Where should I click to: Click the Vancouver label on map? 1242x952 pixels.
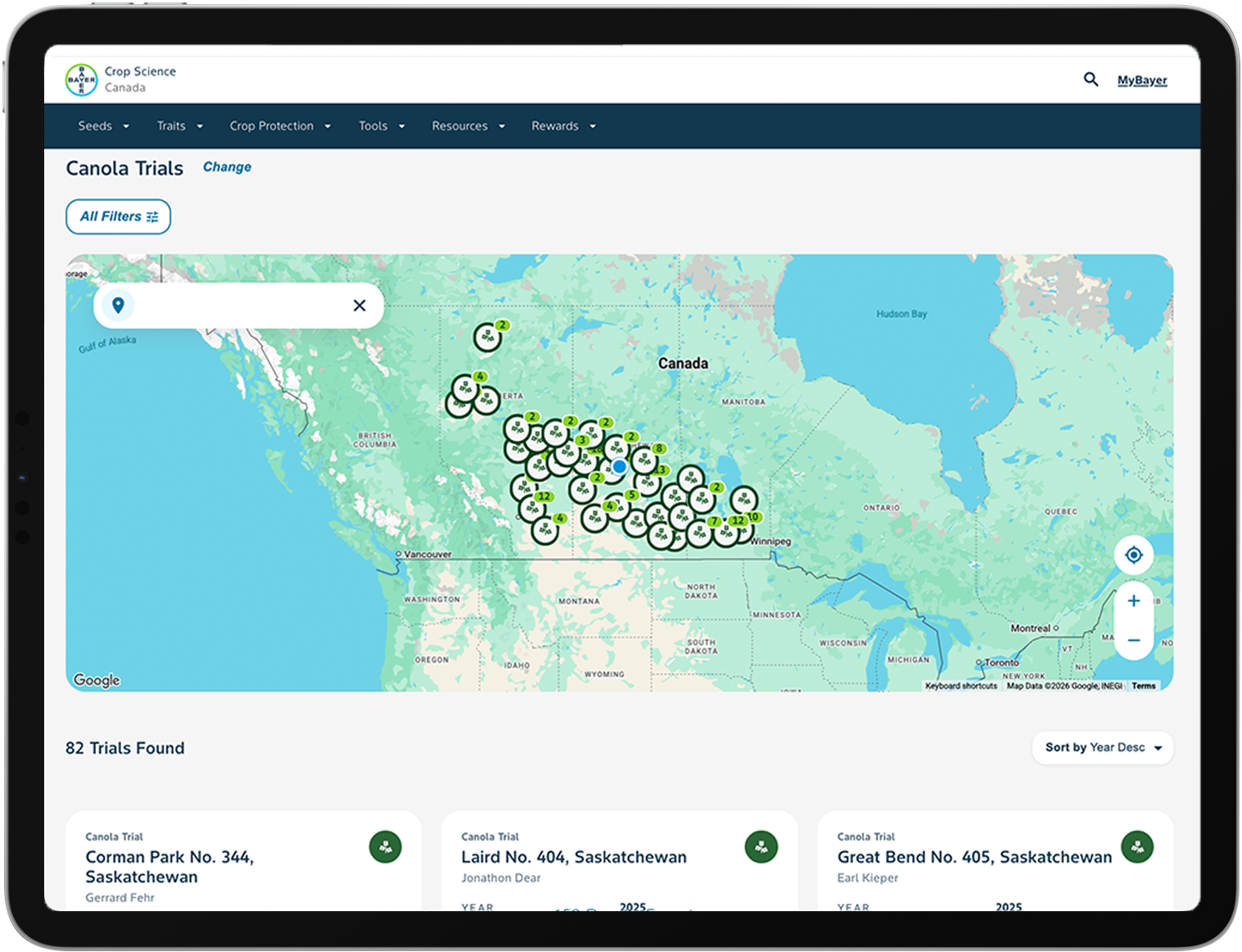tap(427, 554)
